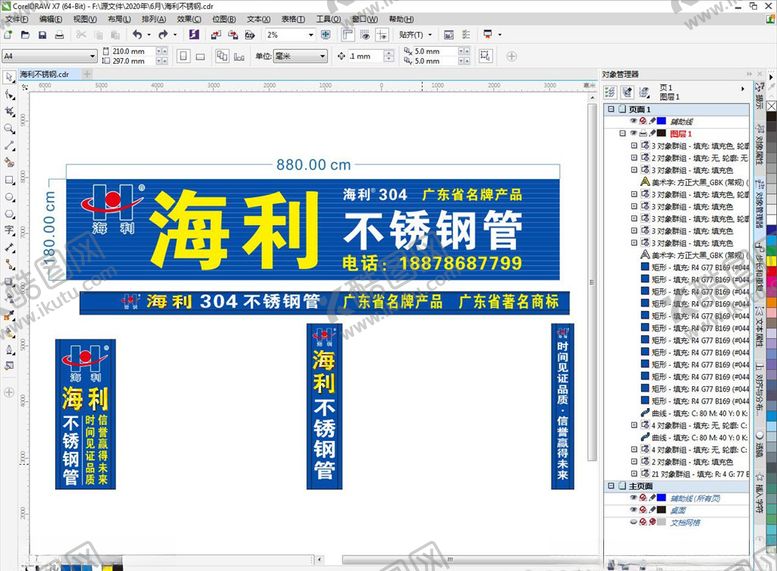Toggle visibility eye of 辅助线 on 页面 1

click(633, 120)
